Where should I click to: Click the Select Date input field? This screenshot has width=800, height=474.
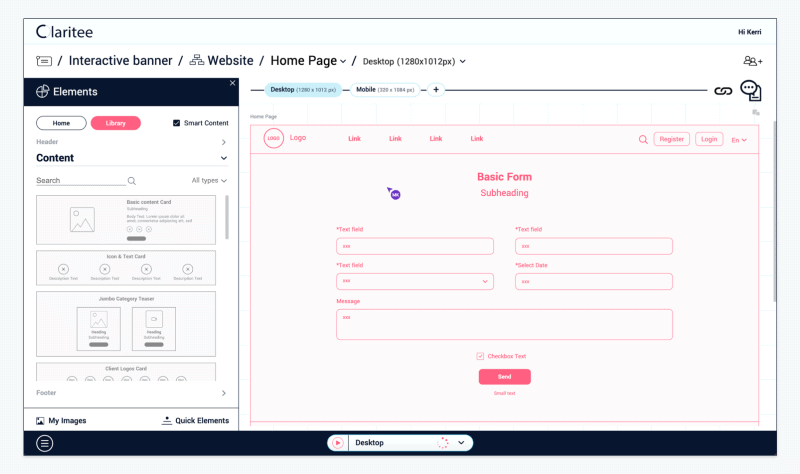594,282
